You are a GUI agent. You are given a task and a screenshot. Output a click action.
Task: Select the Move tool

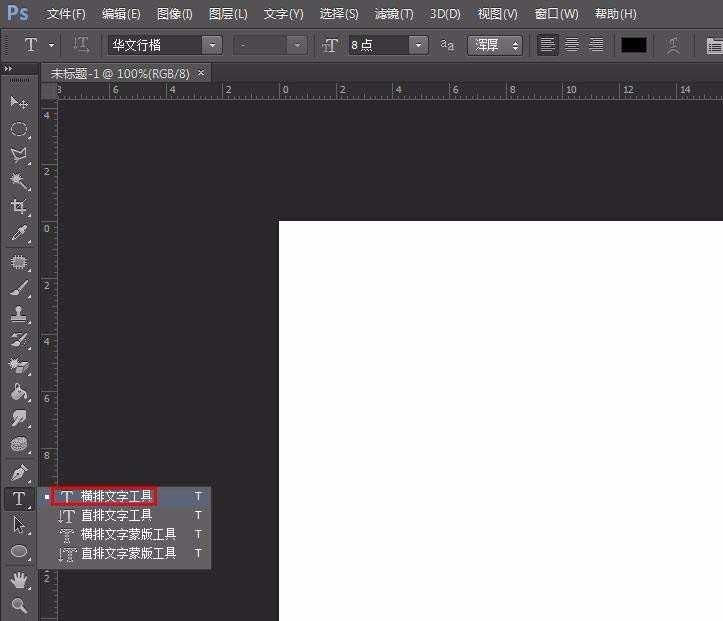pos(19,102)
